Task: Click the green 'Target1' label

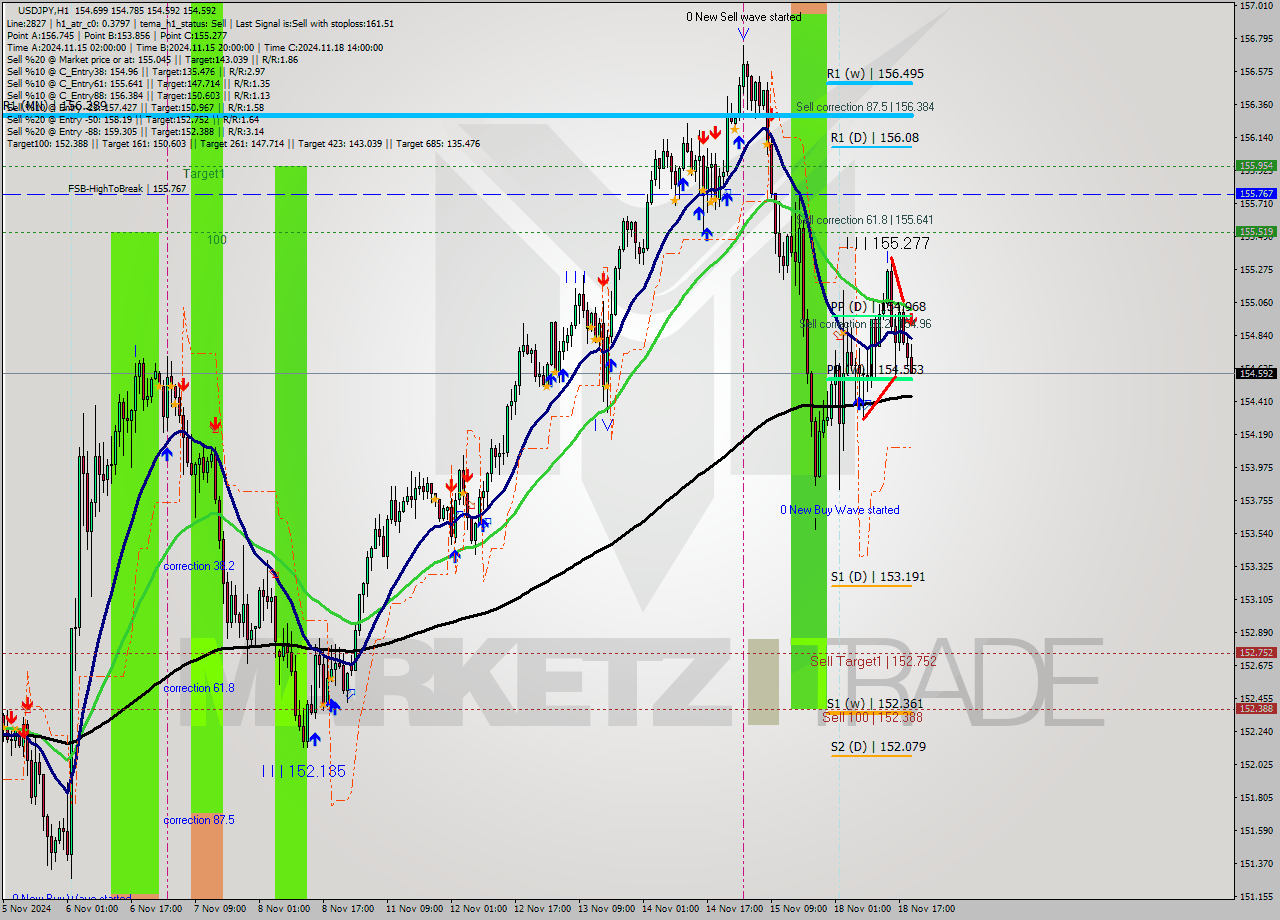Action: click(x=203, y=174)
